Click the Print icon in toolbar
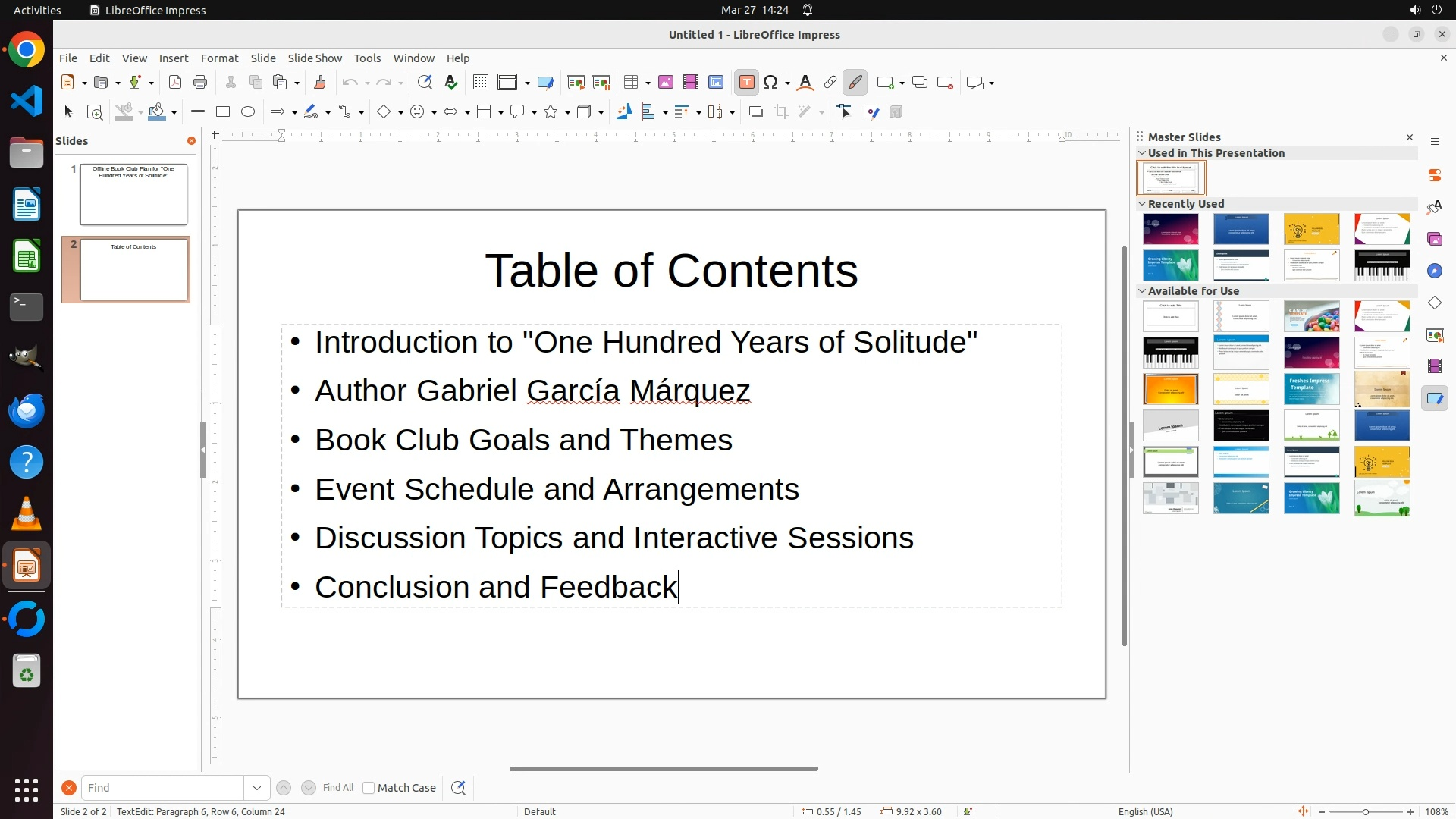 200,83
